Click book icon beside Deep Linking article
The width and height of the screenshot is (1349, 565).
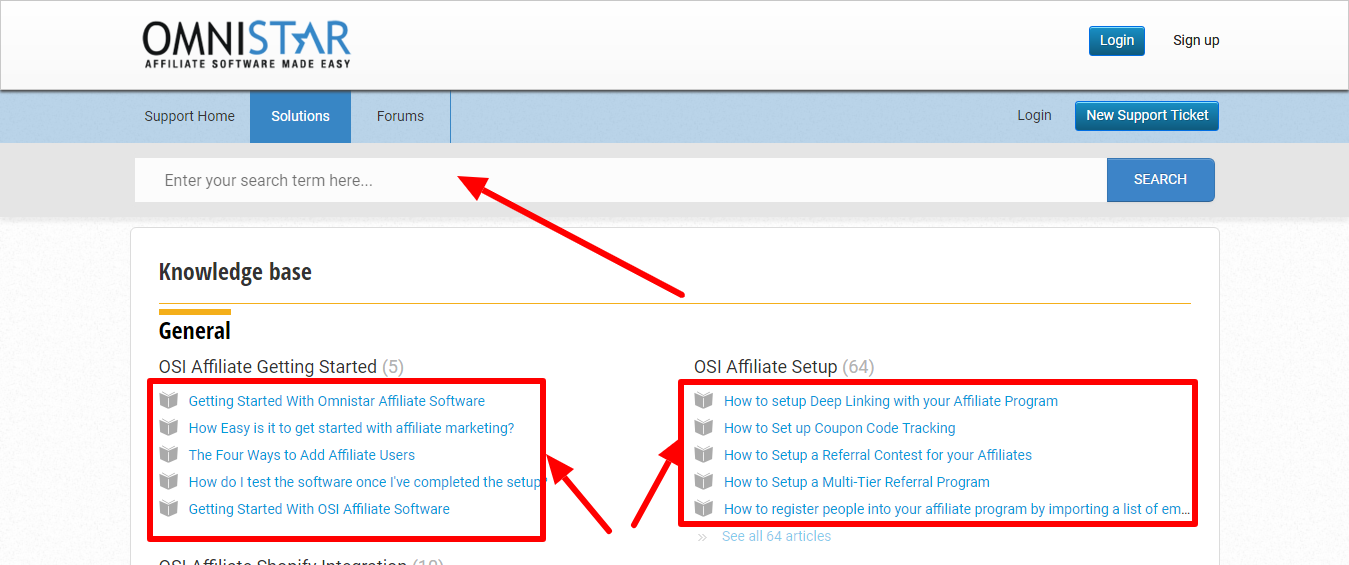(x=704, y=400)
